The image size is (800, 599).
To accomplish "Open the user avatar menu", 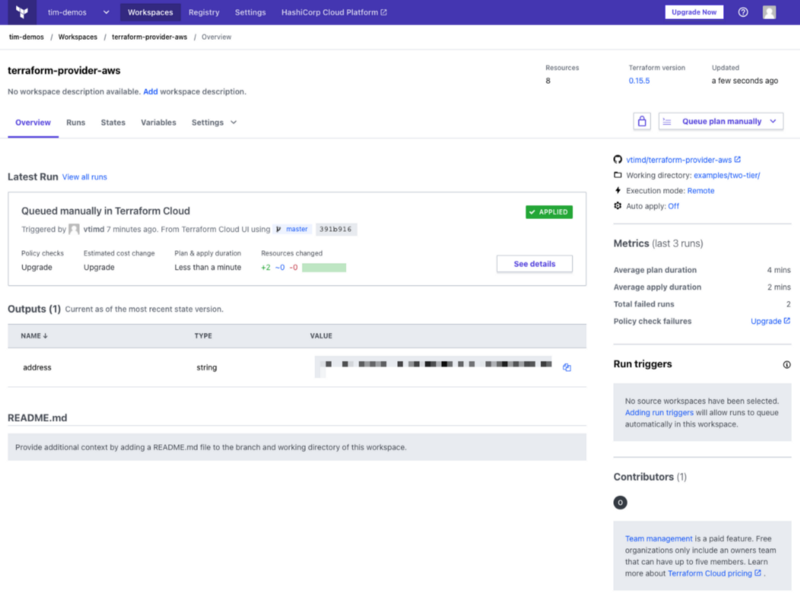I will pyautogui.click(x=769, y=12).
